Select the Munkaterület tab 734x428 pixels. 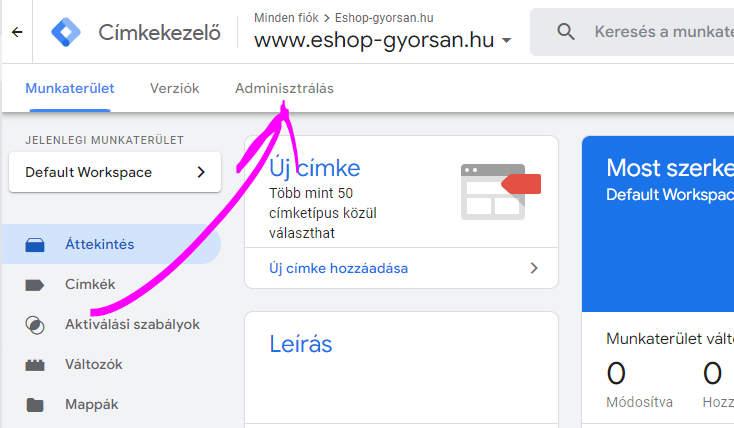coord(69,88)
